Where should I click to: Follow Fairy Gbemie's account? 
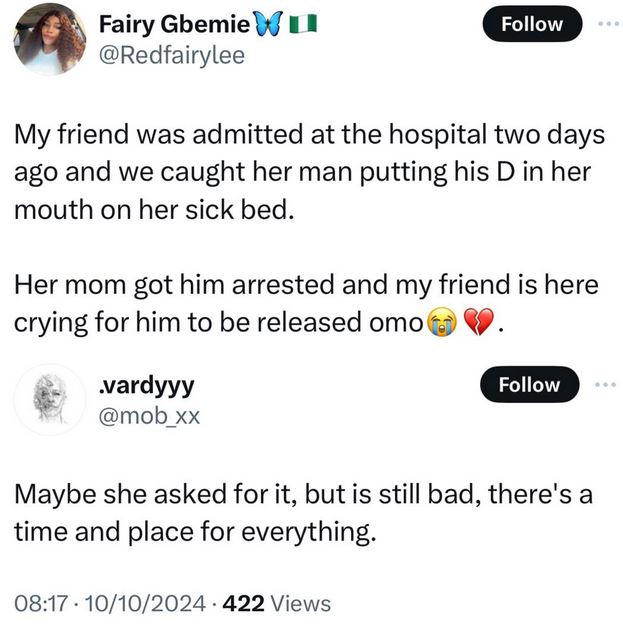(529, 24)
